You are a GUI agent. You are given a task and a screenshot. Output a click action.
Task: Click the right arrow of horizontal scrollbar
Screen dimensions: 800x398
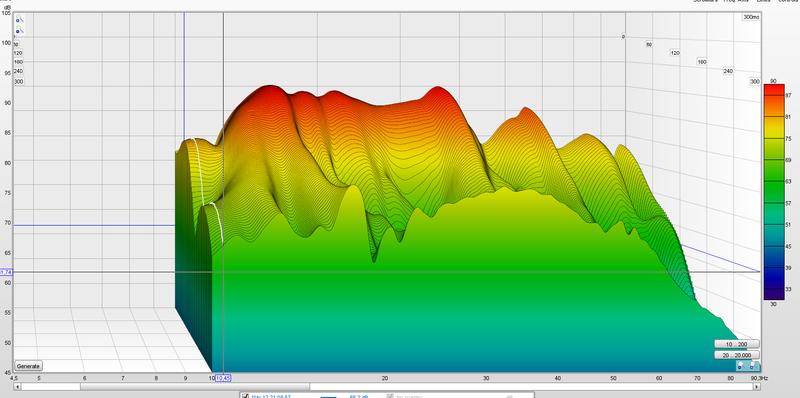click(757, 387)
